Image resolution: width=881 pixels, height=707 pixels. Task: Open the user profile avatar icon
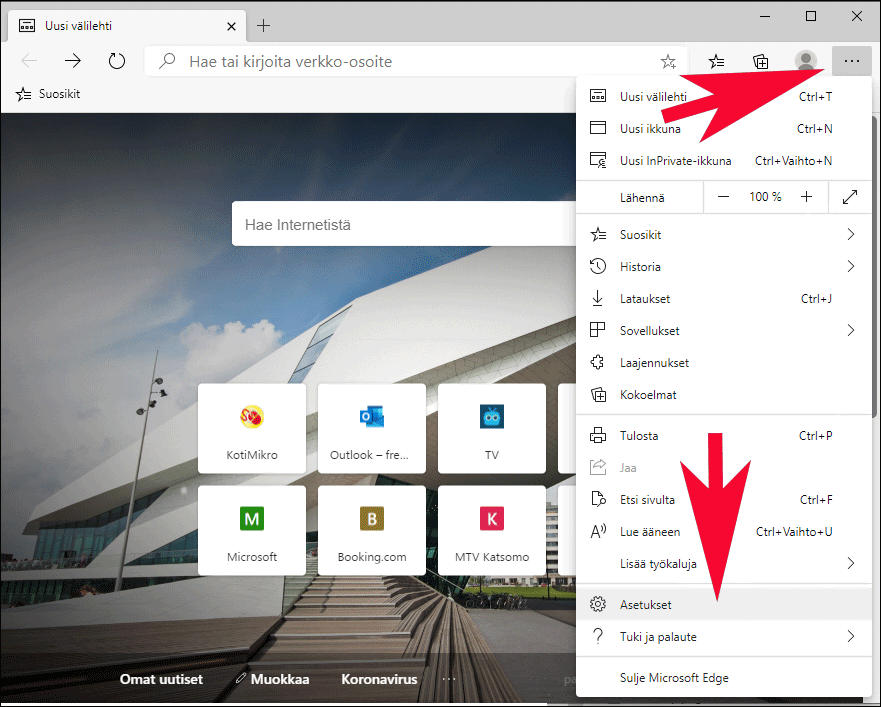point(805,61)
